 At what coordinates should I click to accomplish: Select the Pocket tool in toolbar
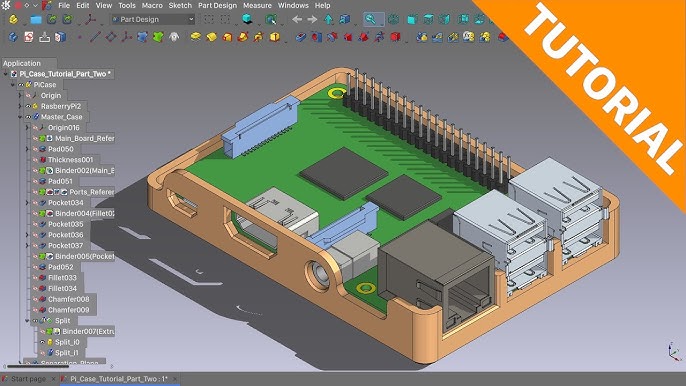(x=300, y=37)
